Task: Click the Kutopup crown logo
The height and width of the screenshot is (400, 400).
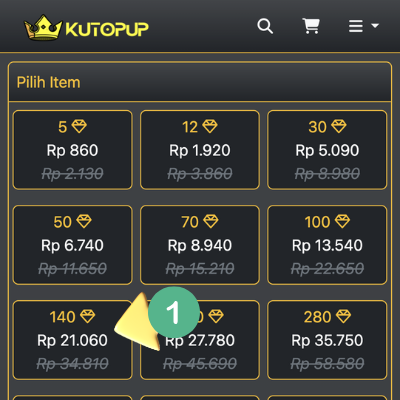Action: pos(43,27)
